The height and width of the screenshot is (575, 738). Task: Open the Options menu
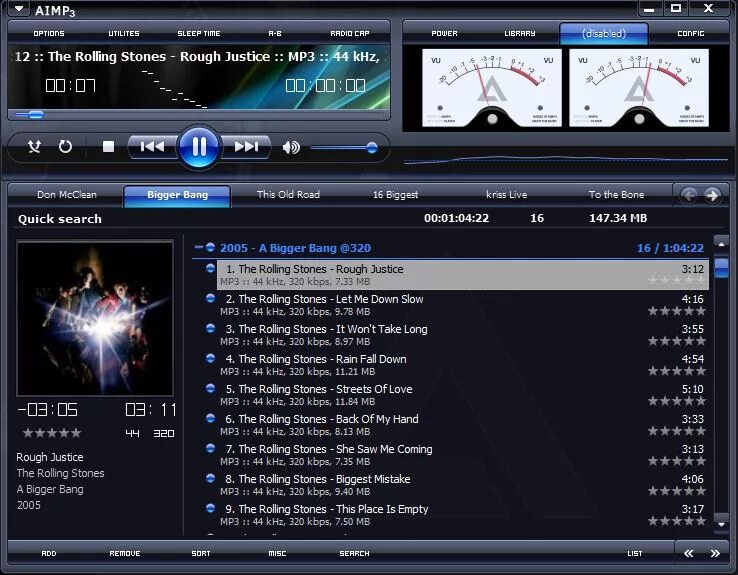[49, 33]
